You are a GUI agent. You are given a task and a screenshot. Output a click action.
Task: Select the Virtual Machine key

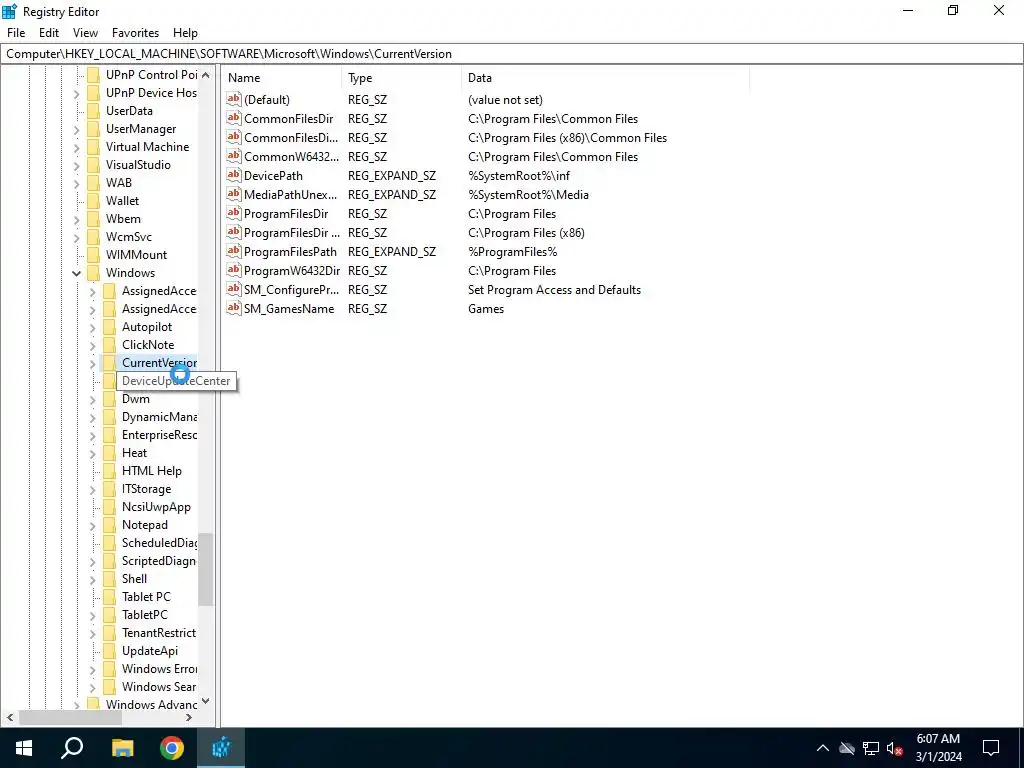pos(148,147)
